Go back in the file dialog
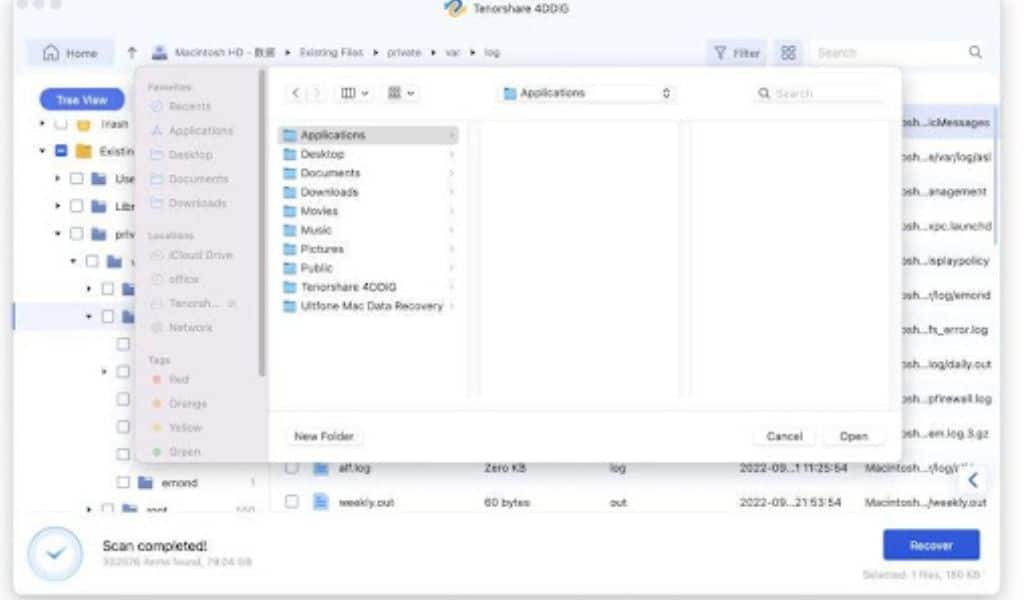 click(295, 93)
